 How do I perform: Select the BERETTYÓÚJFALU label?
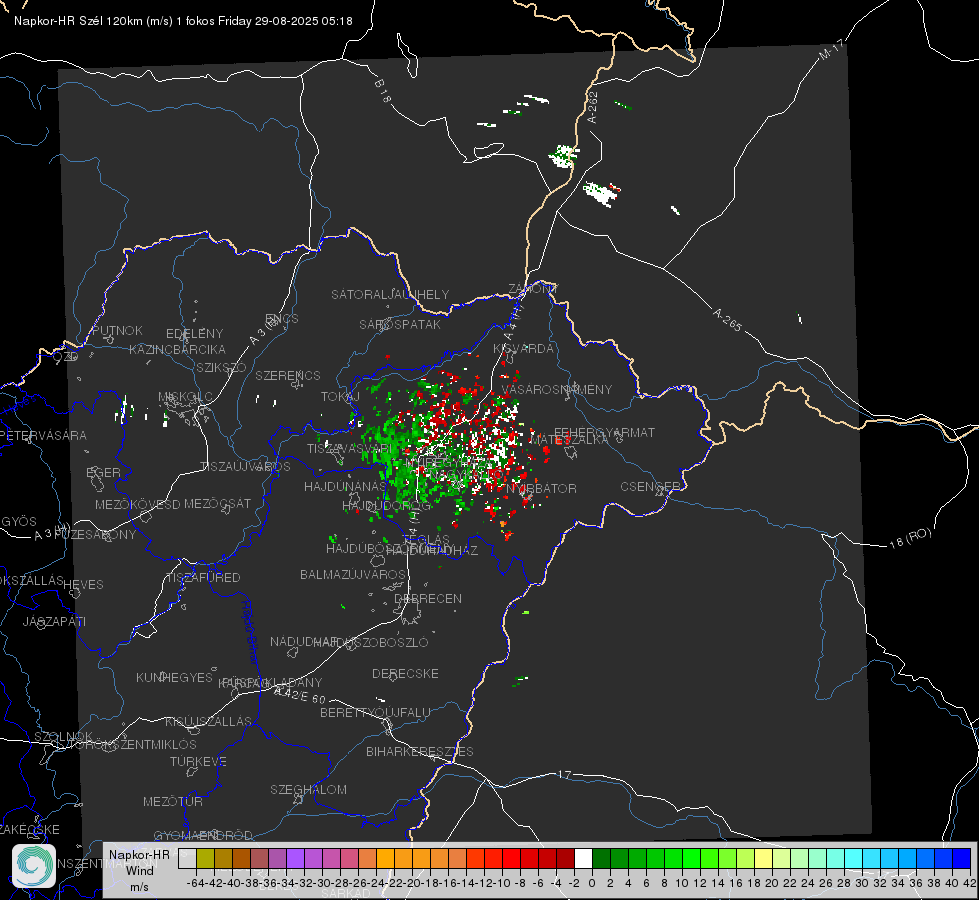(x=375, y=713)
